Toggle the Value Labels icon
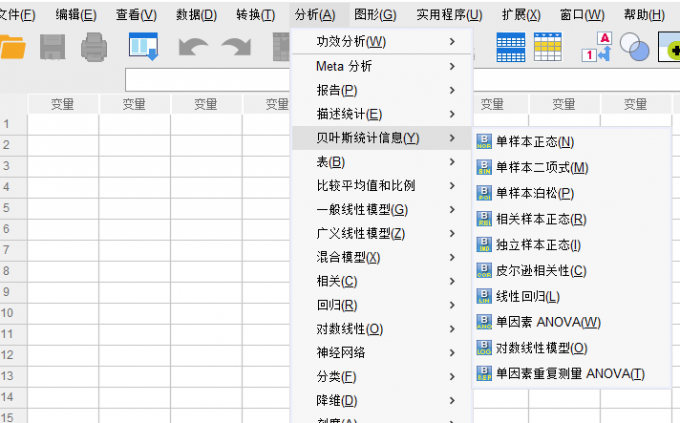The width and height of the screenshot is (680, 423). click(x=597, y=47)
